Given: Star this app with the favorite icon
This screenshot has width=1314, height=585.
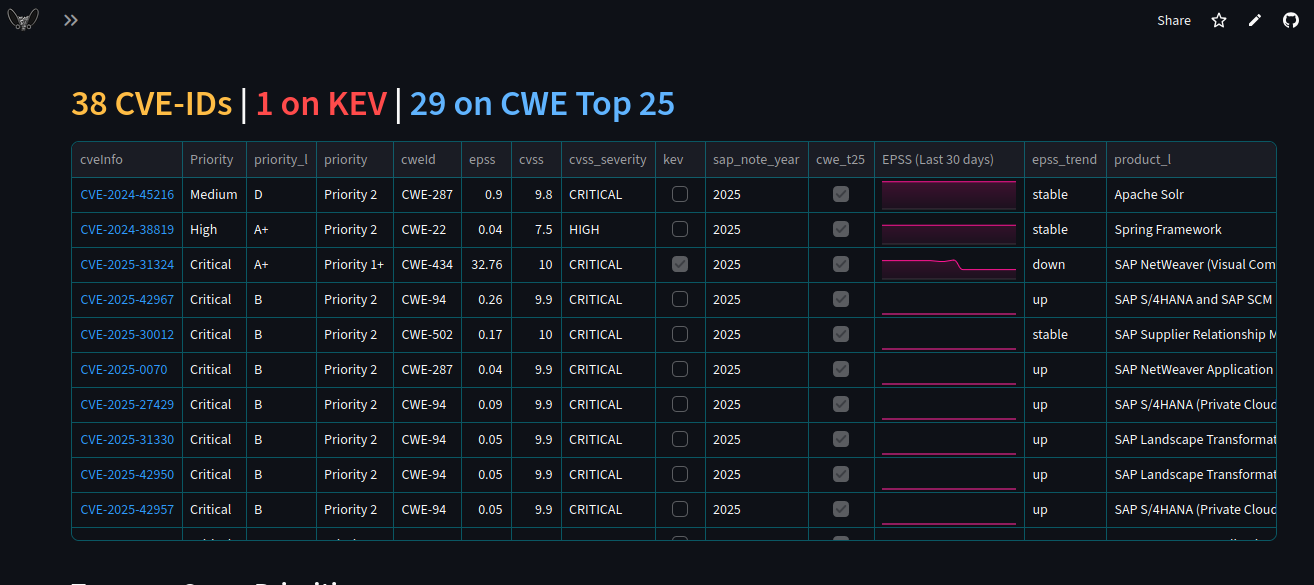Looking at the screenshot, I should click(1219, 20).
